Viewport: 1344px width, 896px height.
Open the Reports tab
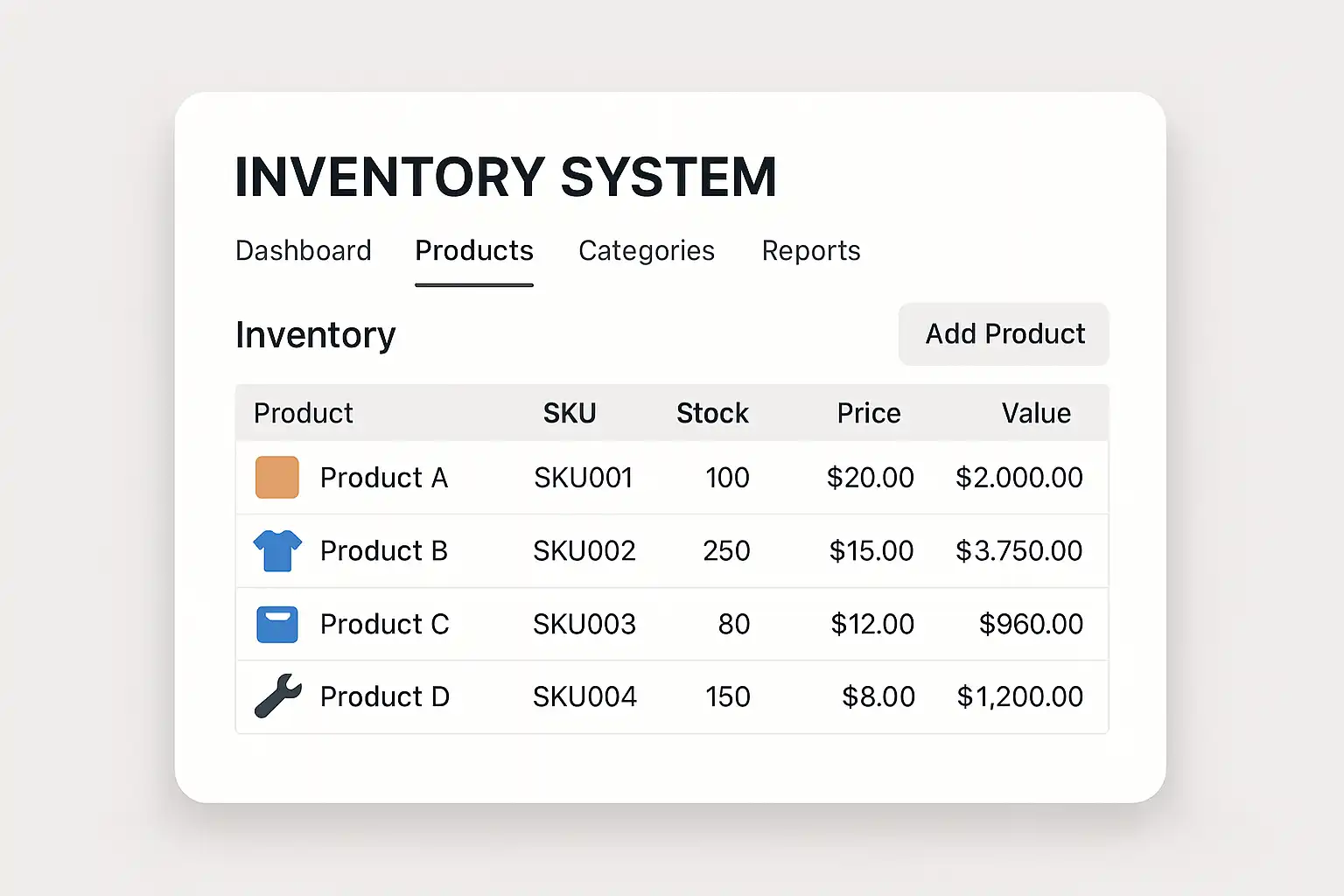811,251
